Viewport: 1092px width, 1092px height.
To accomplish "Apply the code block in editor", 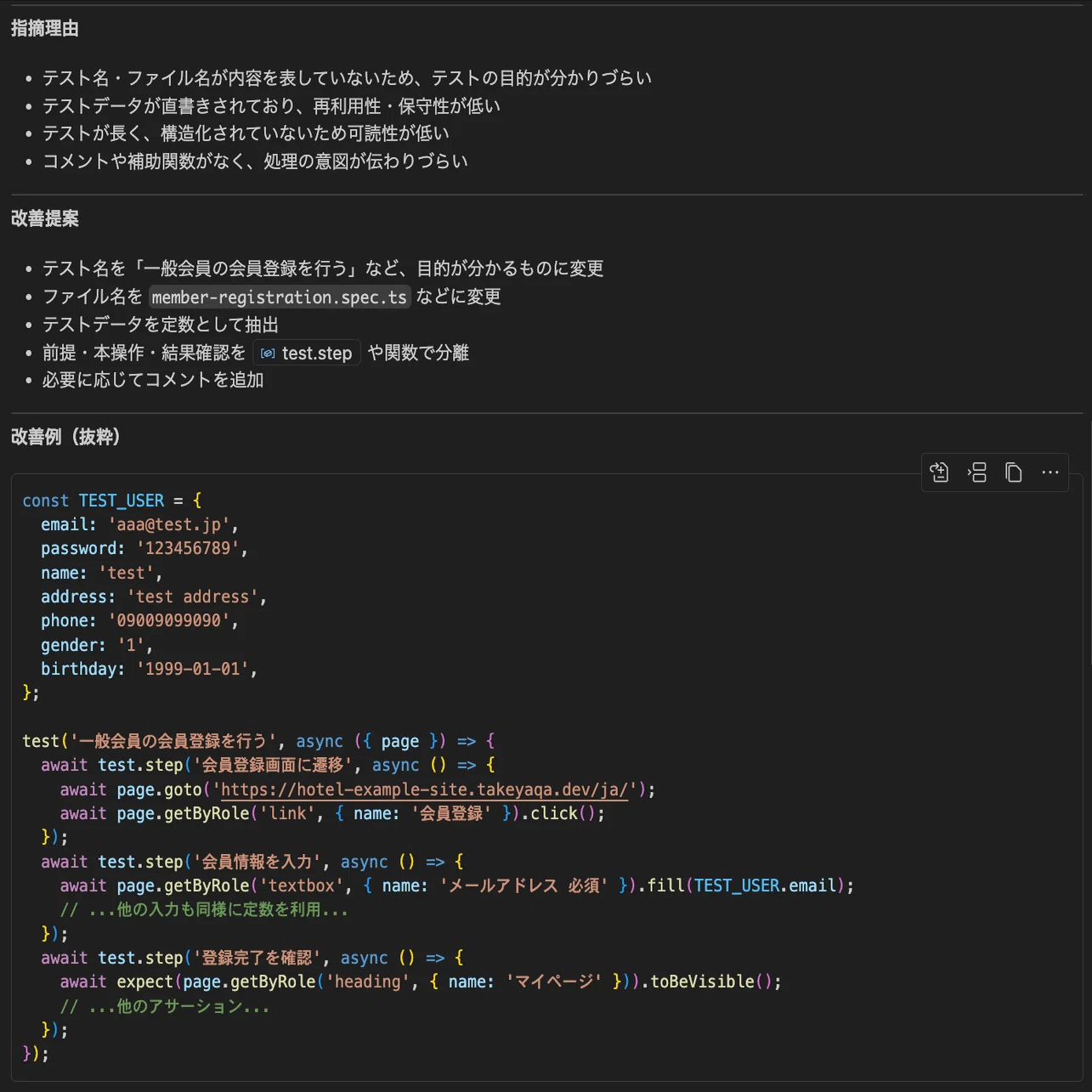I will click(939, 472).
